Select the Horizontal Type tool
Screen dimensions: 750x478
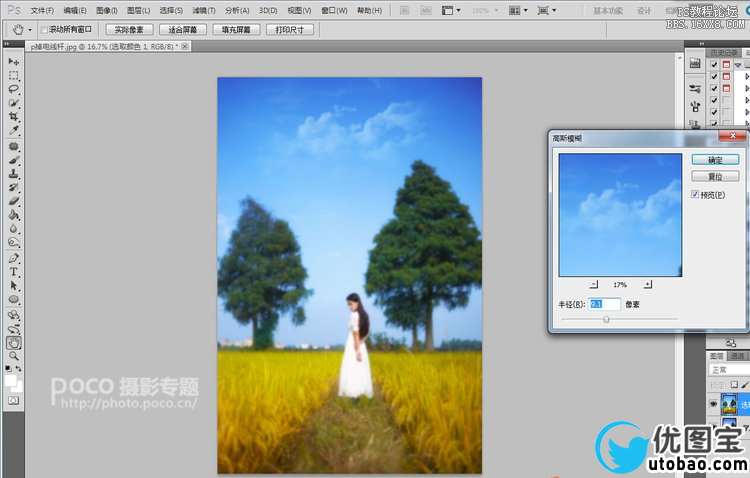click(14, 272)
